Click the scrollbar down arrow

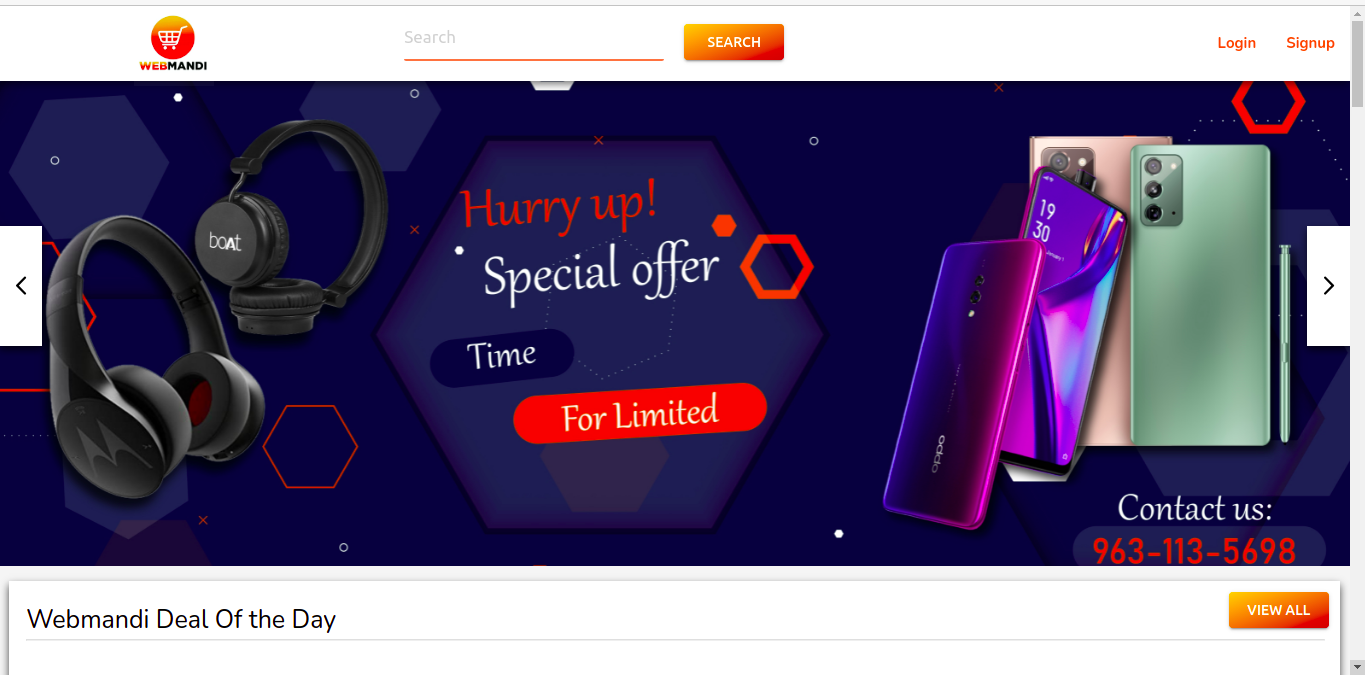pyautogui.click(x=1357, y=666)
